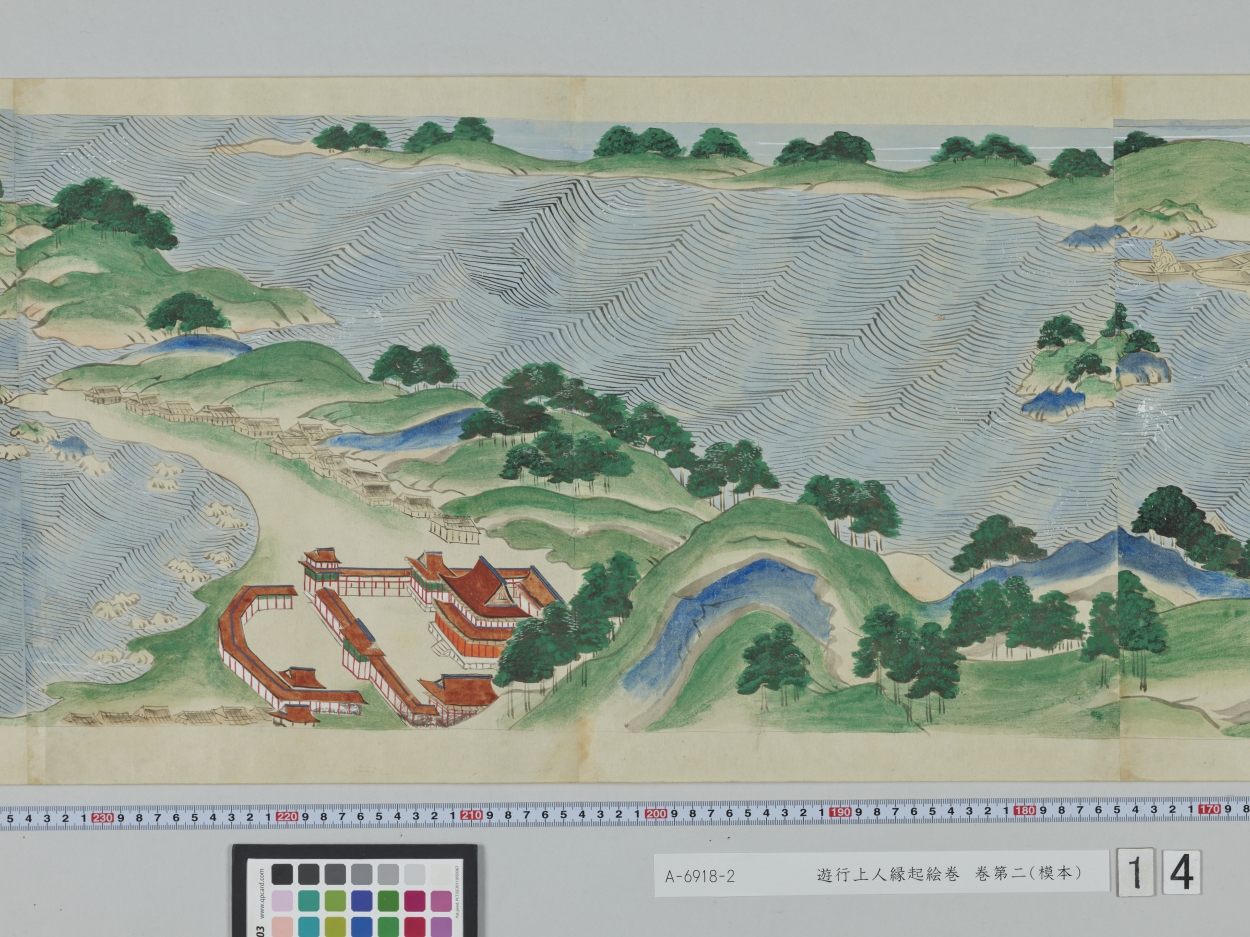Select the middle gray swatch of the gray row
This screenshot has height=937, width=1250.
[362, 874]
